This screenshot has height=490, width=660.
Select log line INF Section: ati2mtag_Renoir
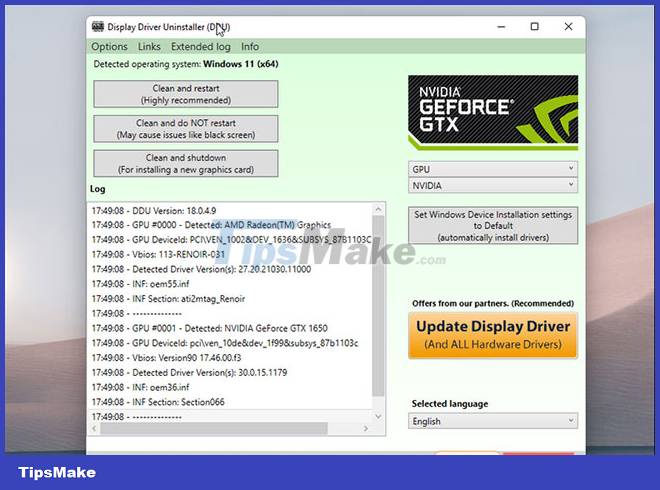[168, 298]
